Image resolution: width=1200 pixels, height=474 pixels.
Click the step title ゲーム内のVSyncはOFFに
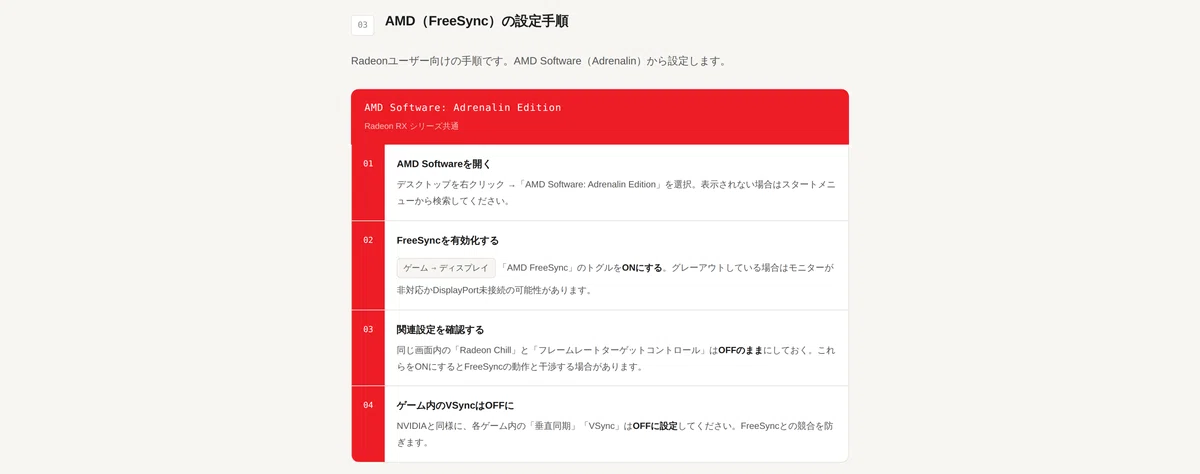coord(455,406)
